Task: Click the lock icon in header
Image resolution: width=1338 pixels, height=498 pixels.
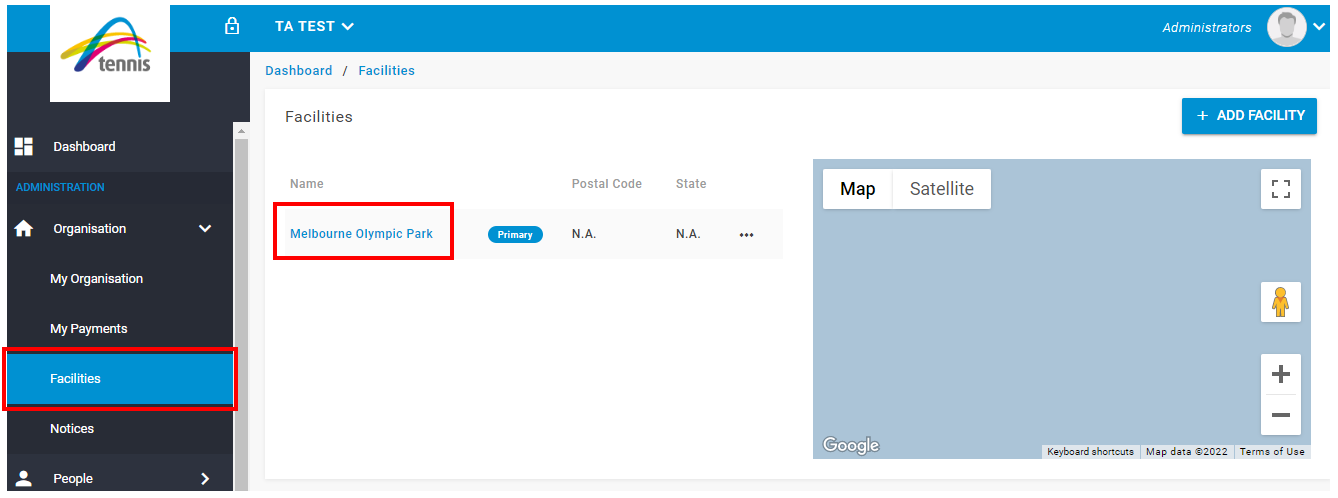Action: [x=232, y=26]
